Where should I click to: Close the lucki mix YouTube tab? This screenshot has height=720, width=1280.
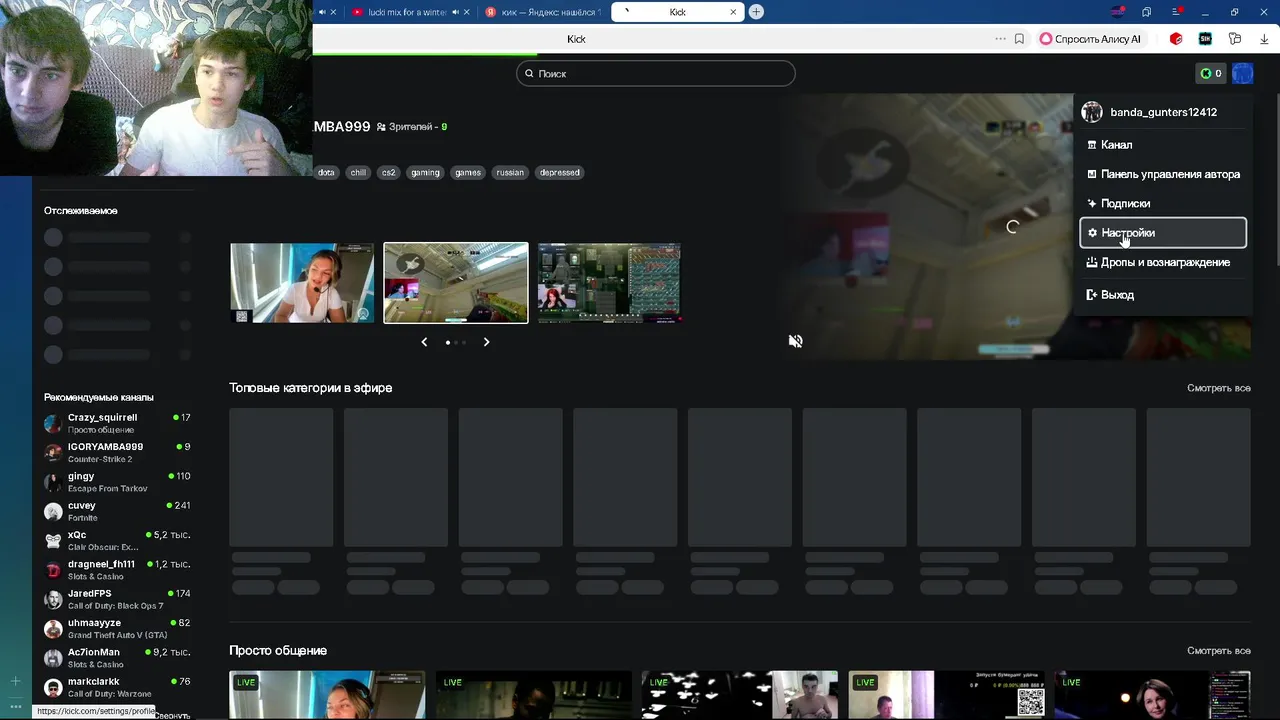click(x=466, y=12)
